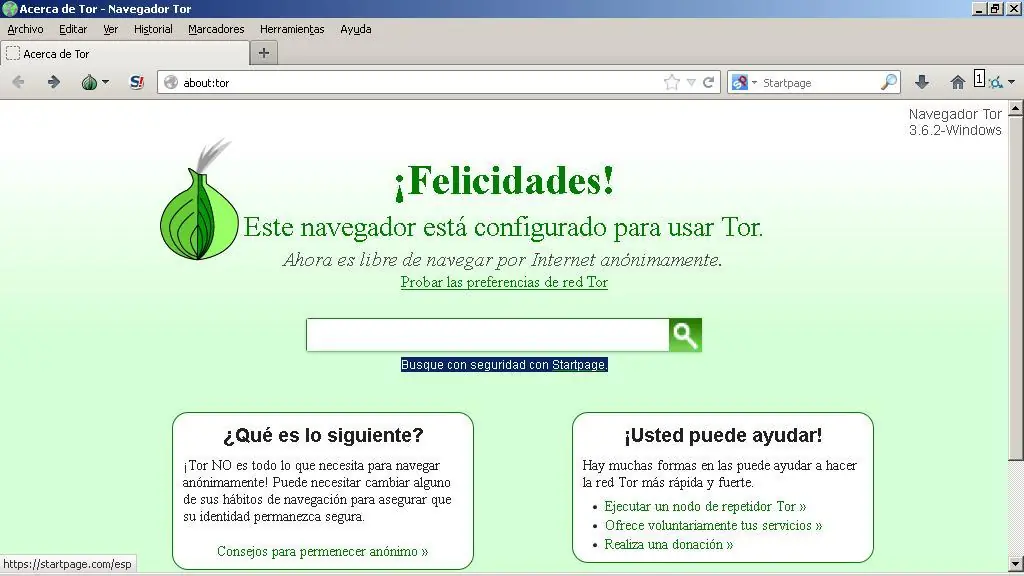1024x576 pixels.
Task: Open Ofrece voluntariamente tus servicios link
Action: coord(713,525)
